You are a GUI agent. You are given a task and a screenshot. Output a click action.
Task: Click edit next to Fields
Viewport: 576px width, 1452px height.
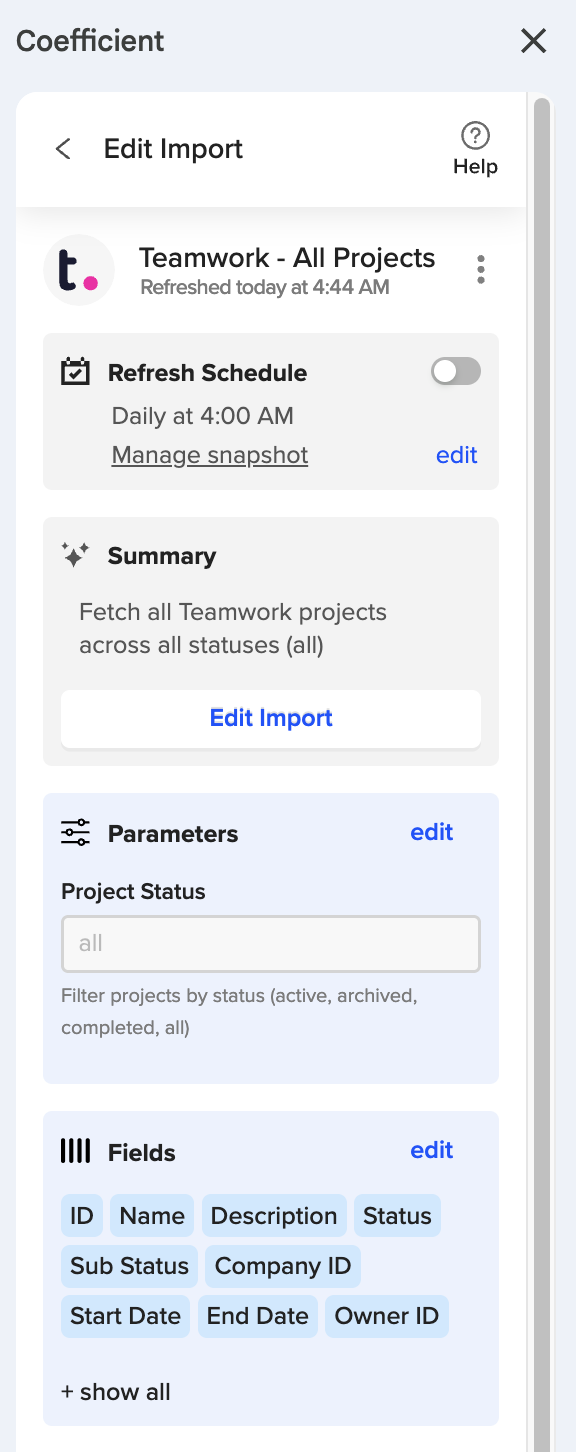(432, 1150)
